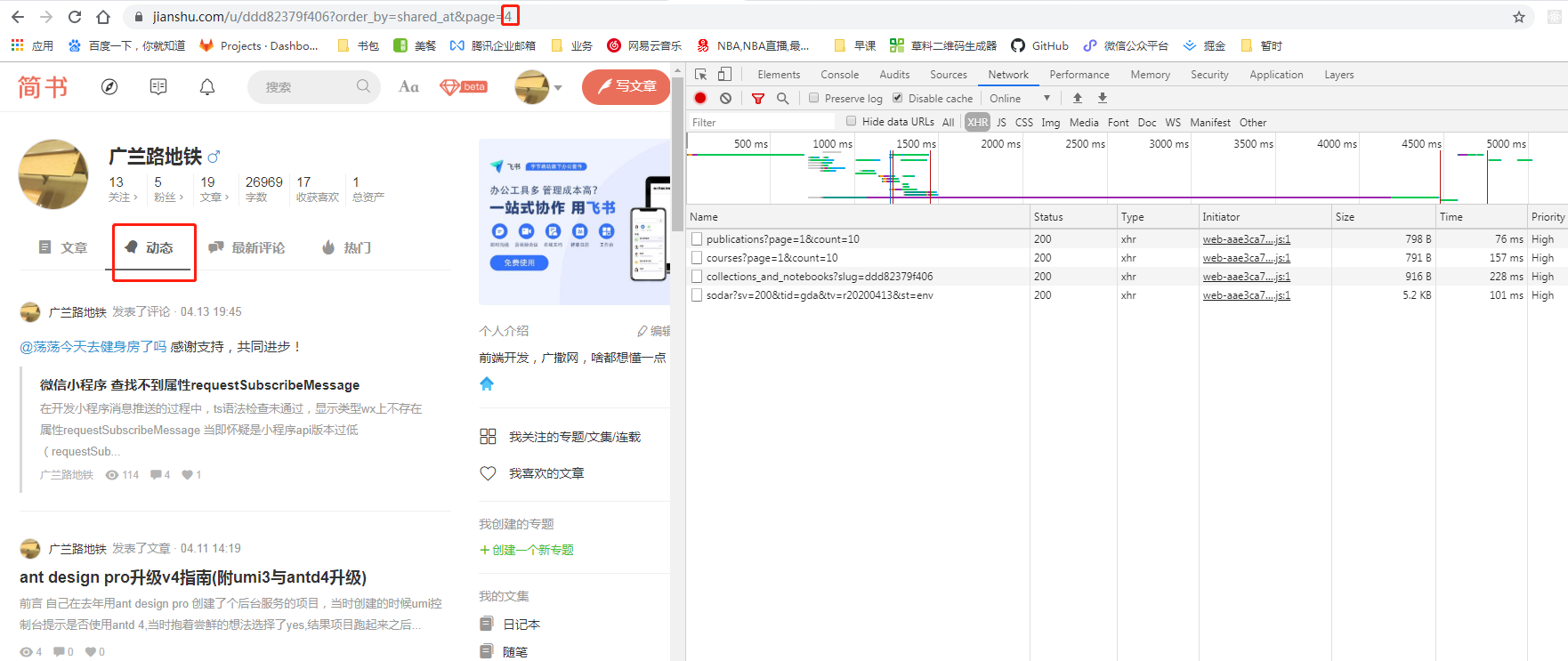Select the inspect element tool in DevTools
Image resolution: width=1568 pixels, height=661 pixels.
[x=701, y=75]
